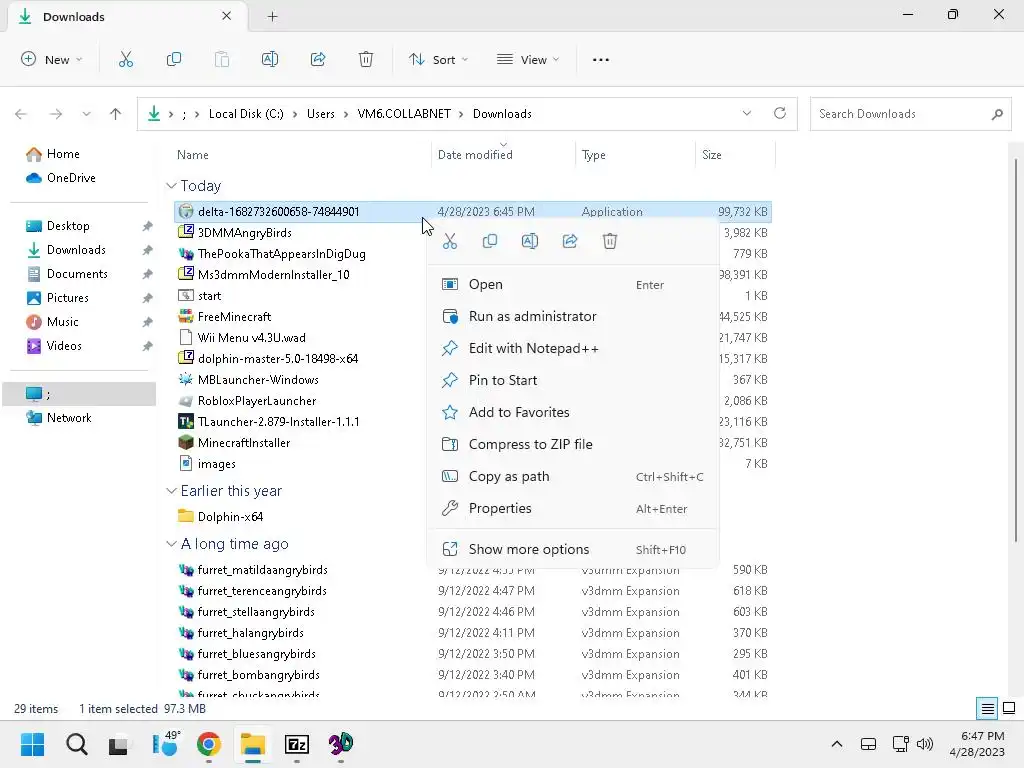Click the Cut icon in the top toolbar

click(126, 59)
